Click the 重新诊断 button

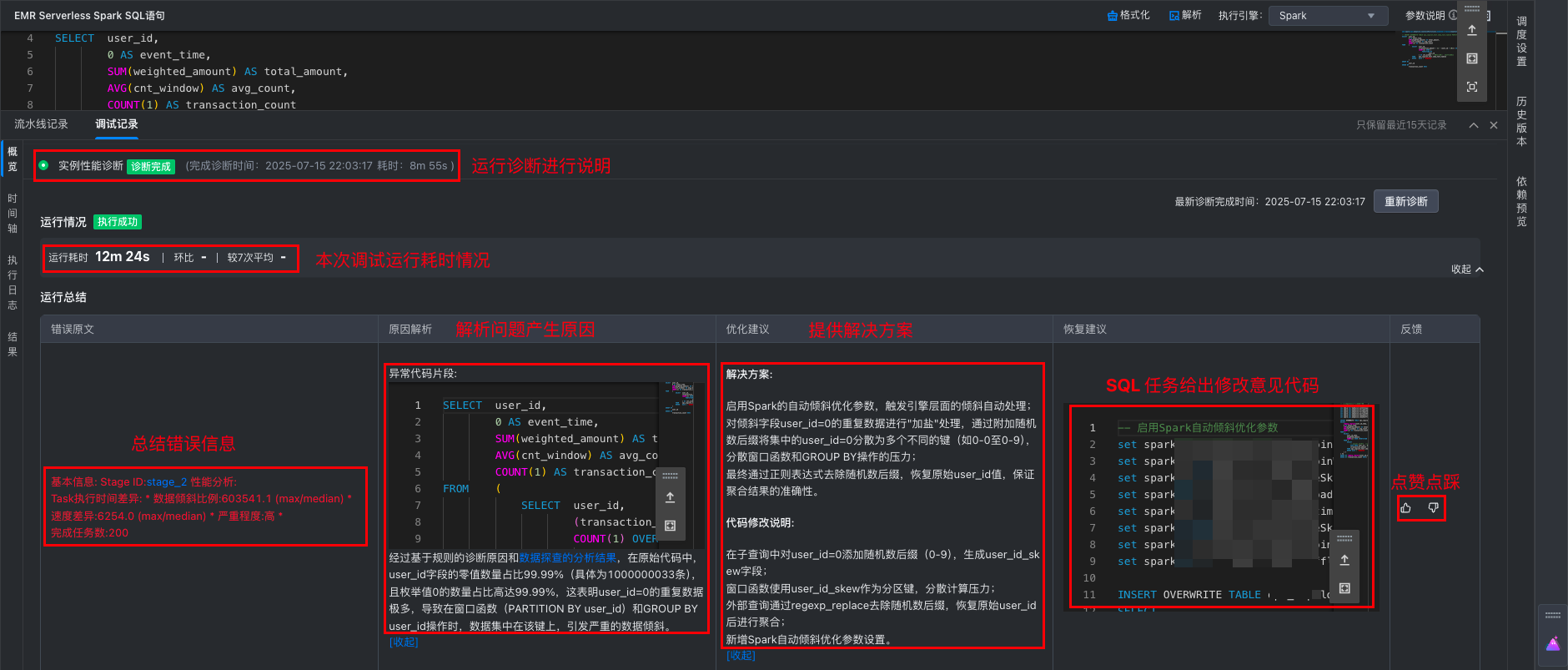tap(1405, 202)
